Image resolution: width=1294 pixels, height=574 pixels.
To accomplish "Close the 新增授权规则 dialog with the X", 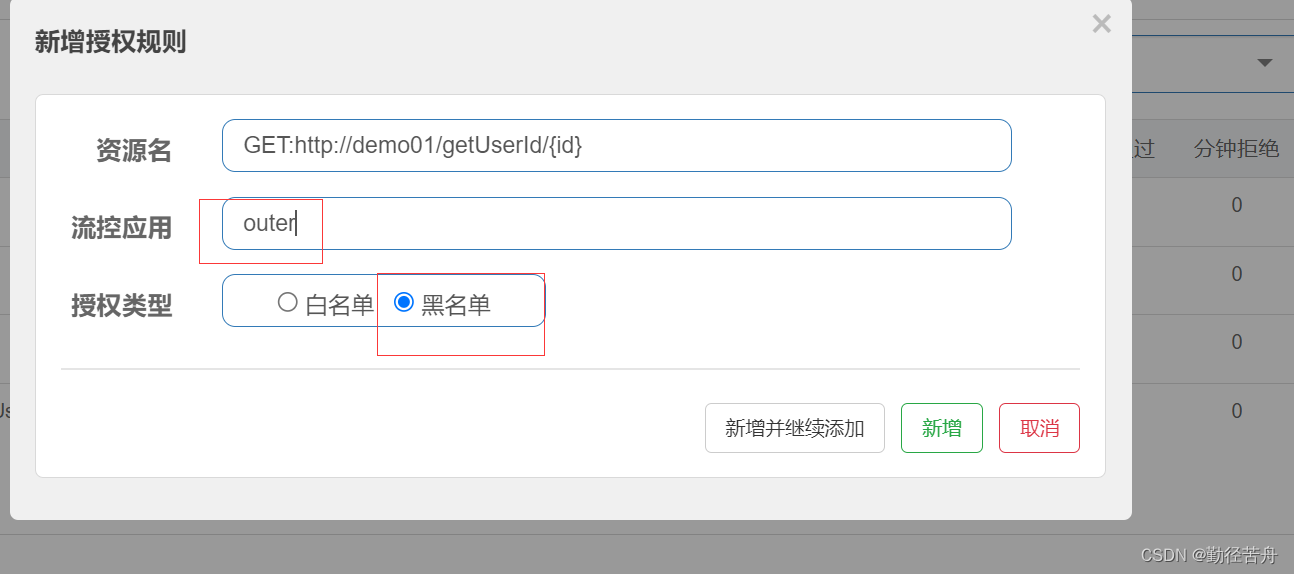I will point(1101,24).
